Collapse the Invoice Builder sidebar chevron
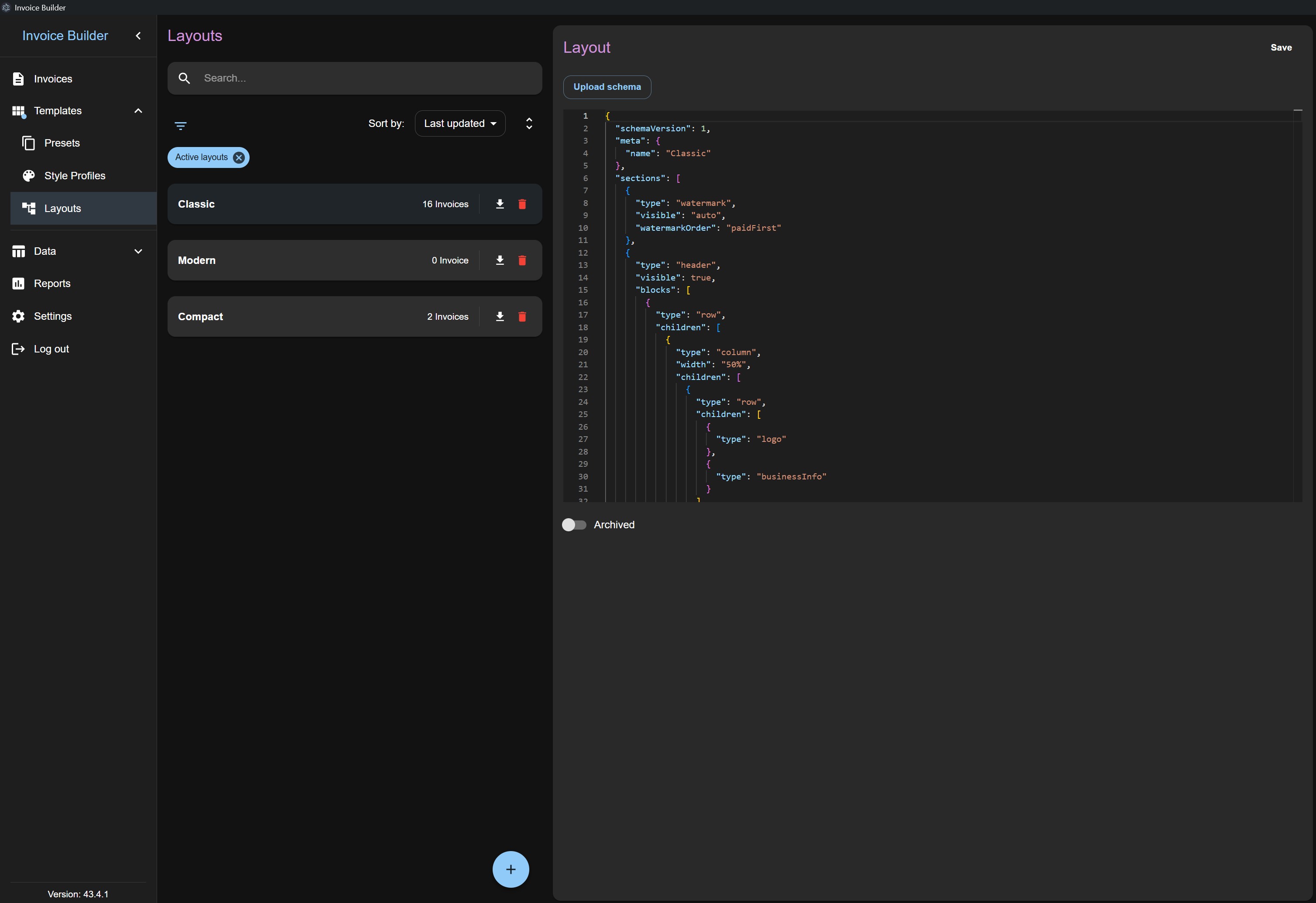The image size is (1316, 903). [138, 36]
